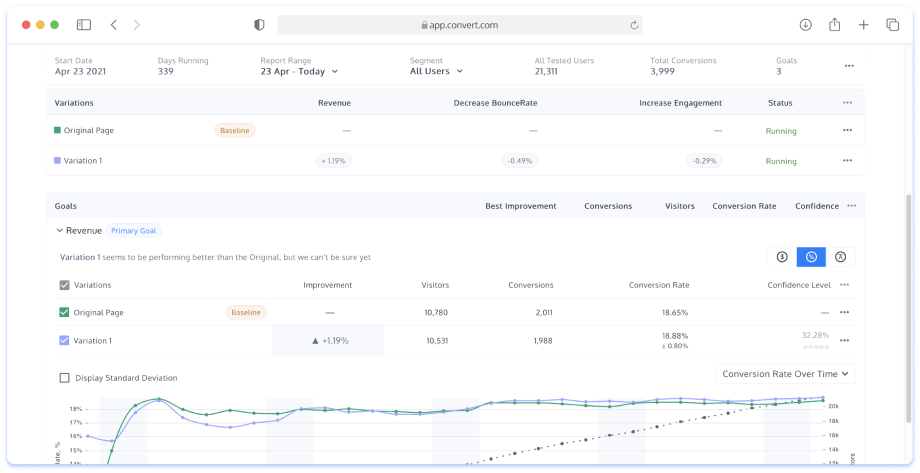This screenshot has height=473, width=920.
Task: Open the Segment All Users dropdown
Action: pos(436,71)
